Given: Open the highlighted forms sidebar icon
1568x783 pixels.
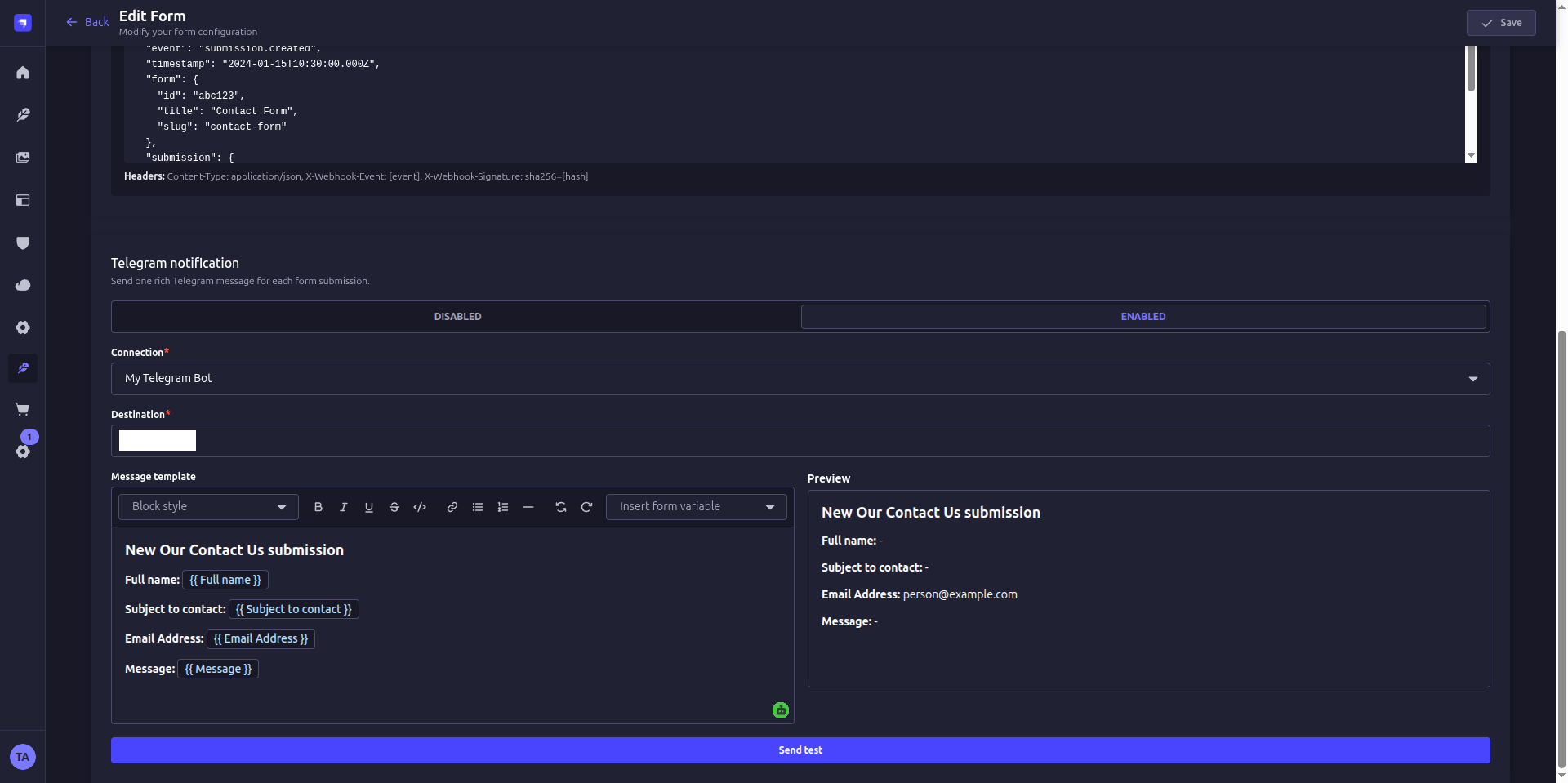Looking at the screenshot, I should pos(23,368).
